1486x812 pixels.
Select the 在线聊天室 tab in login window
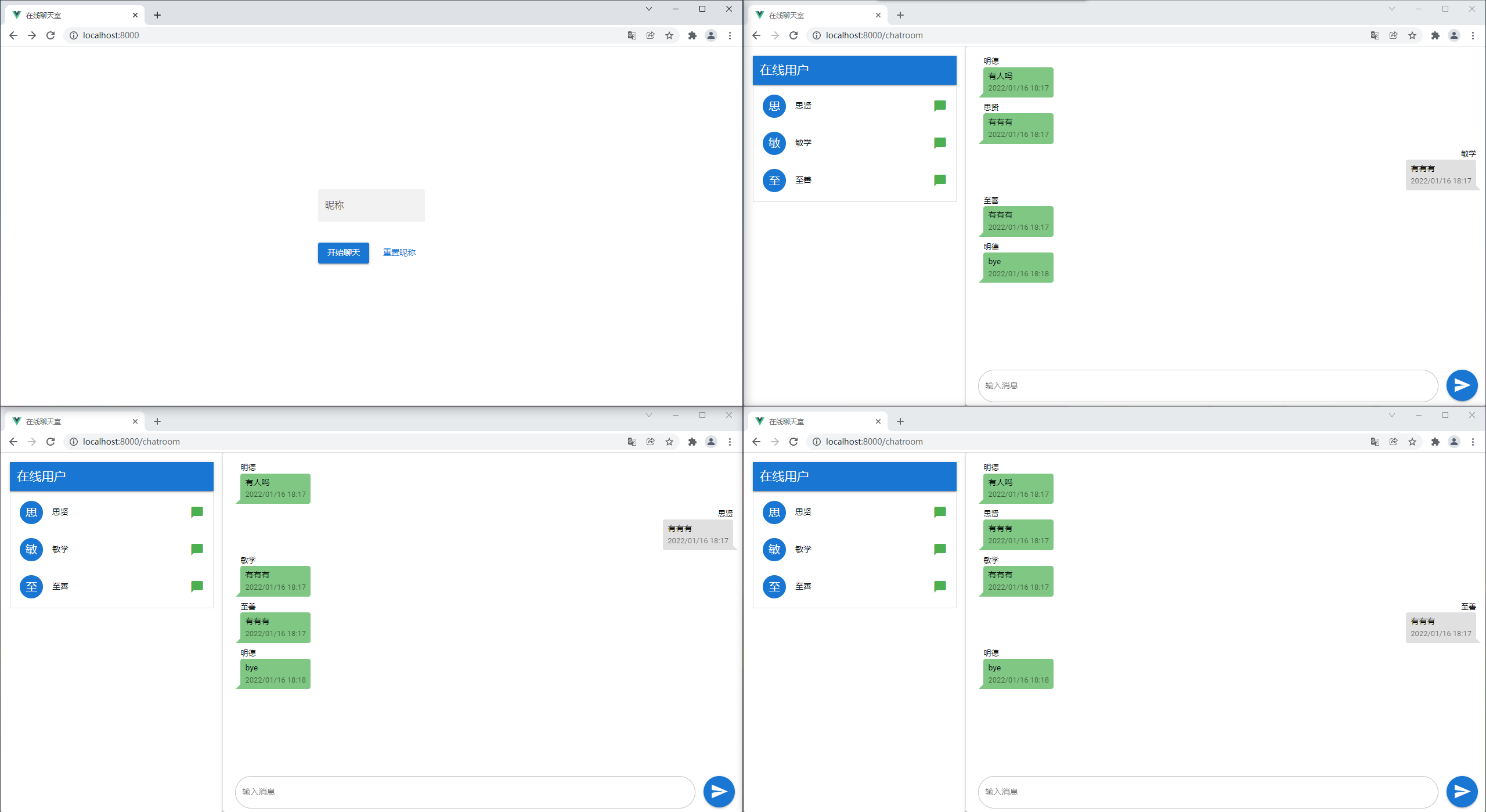tap(70, 15)
